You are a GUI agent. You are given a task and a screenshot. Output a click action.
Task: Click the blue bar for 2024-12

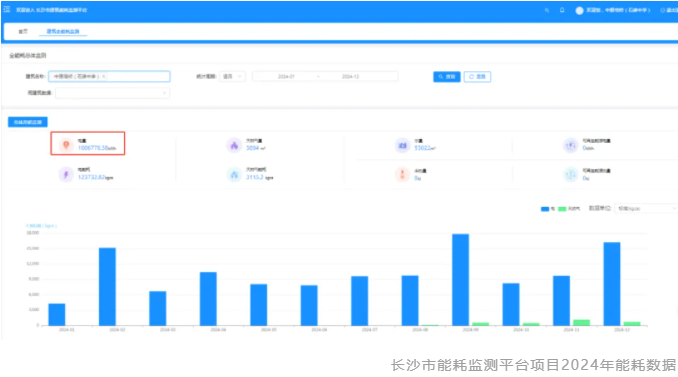612,284
